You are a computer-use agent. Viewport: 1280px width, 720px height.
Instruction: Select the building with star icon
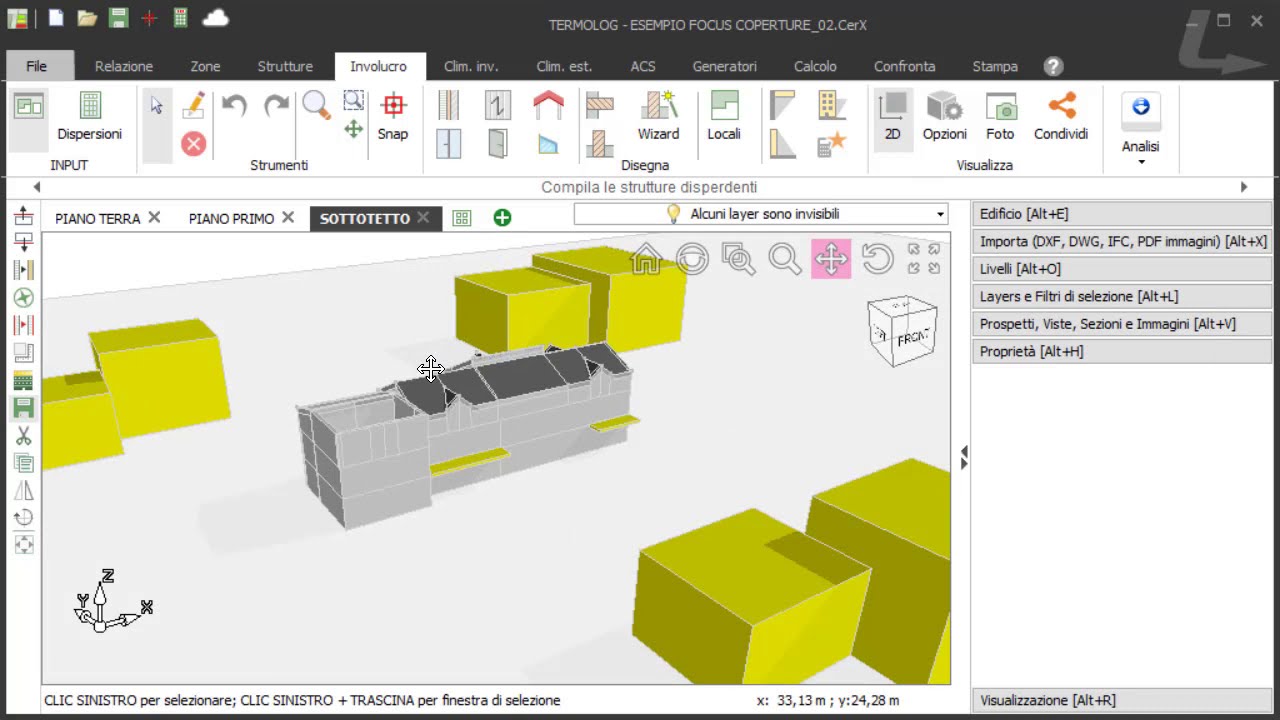coord(831,105)
